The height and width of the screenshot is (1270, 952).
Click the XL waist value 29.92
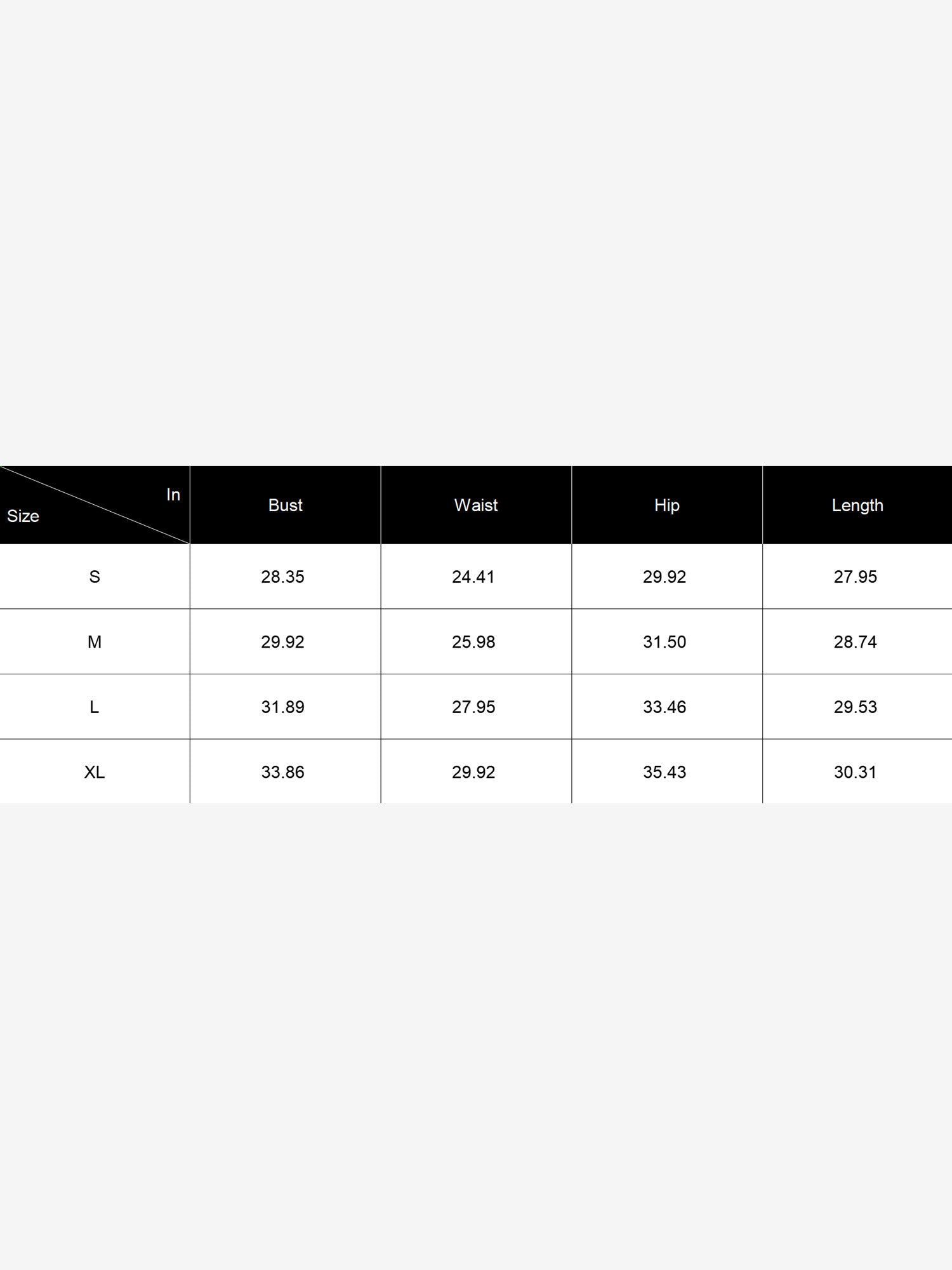point(473,772)
